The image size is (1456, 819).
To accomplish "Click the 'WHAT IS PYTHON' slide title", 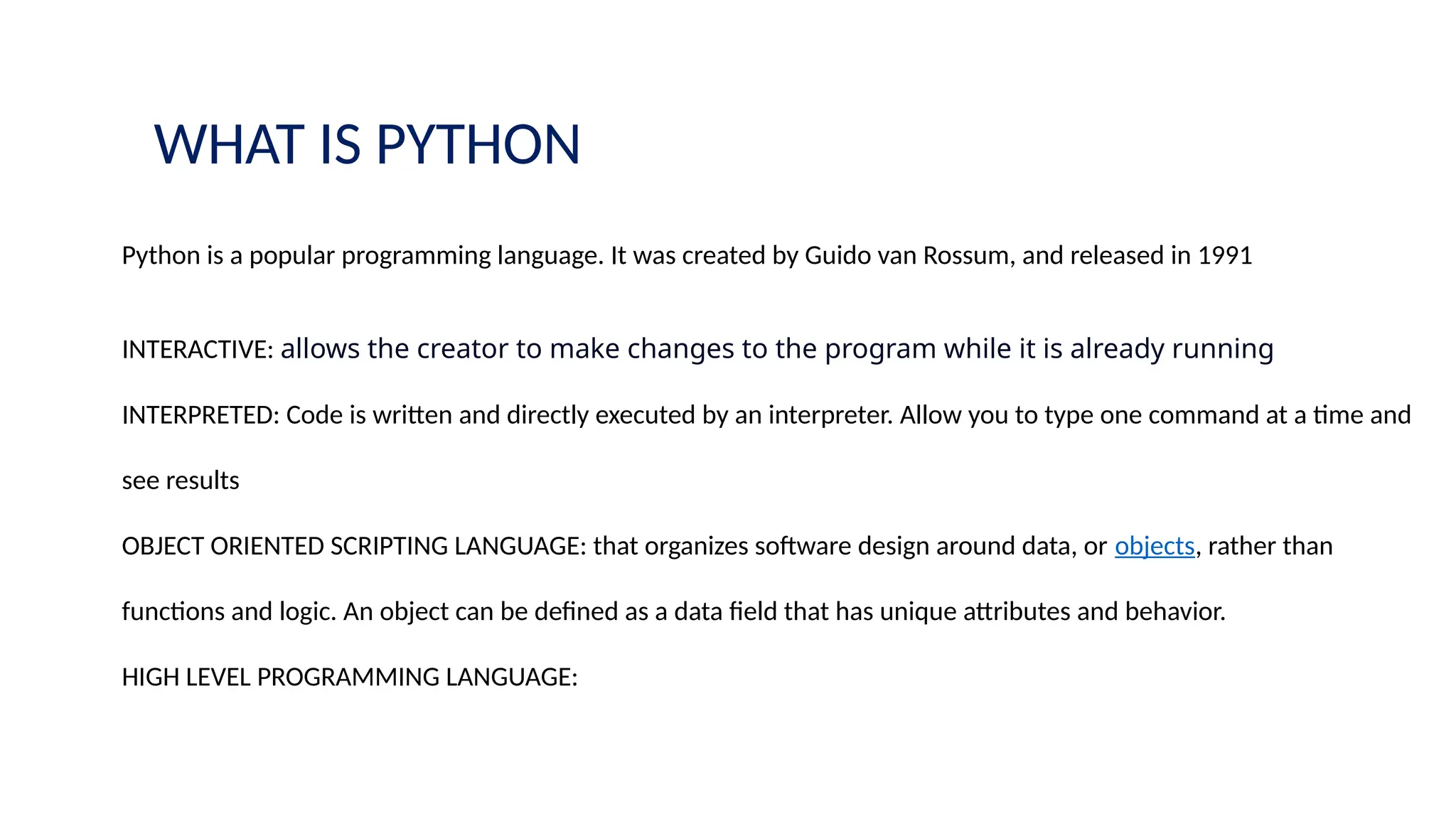I will 368,145.
